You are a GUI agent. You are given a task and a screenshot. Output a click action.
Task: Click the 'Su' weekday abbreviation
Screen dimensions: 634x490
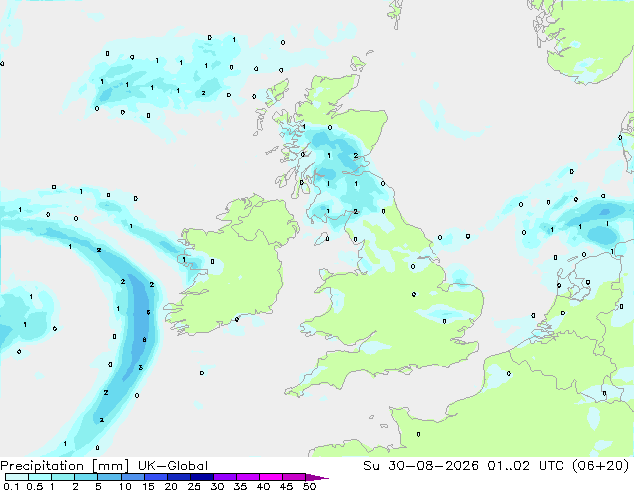click(x=371, y=466)
